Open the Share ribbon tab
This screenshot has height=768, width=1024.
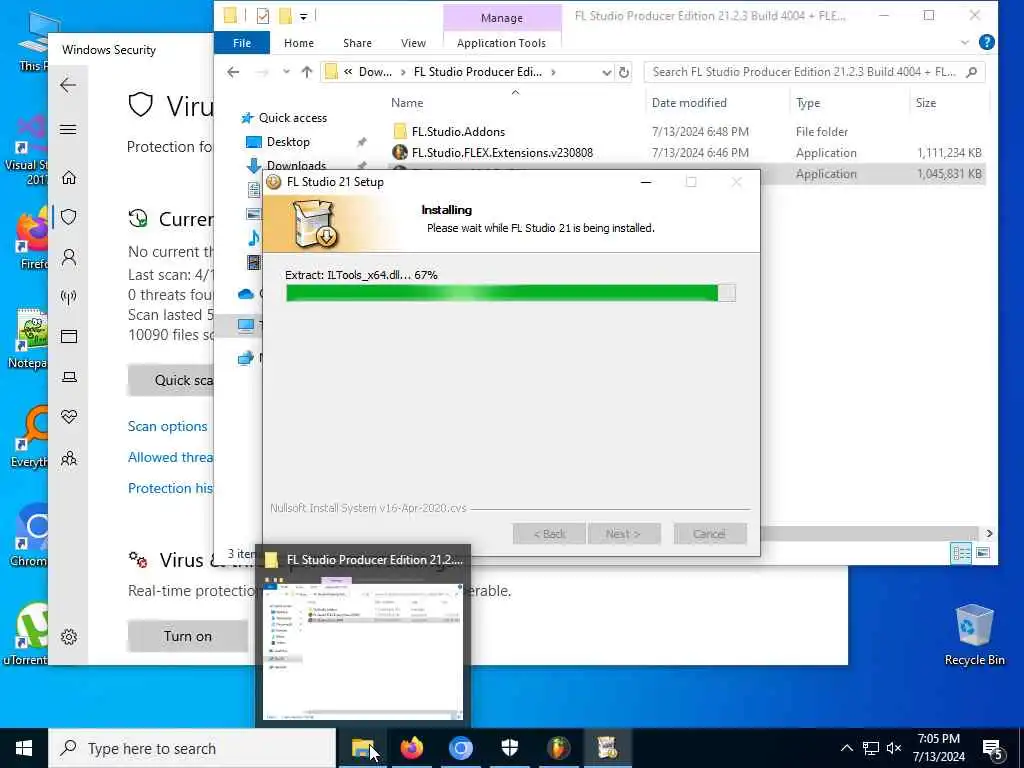pos(357,43)
